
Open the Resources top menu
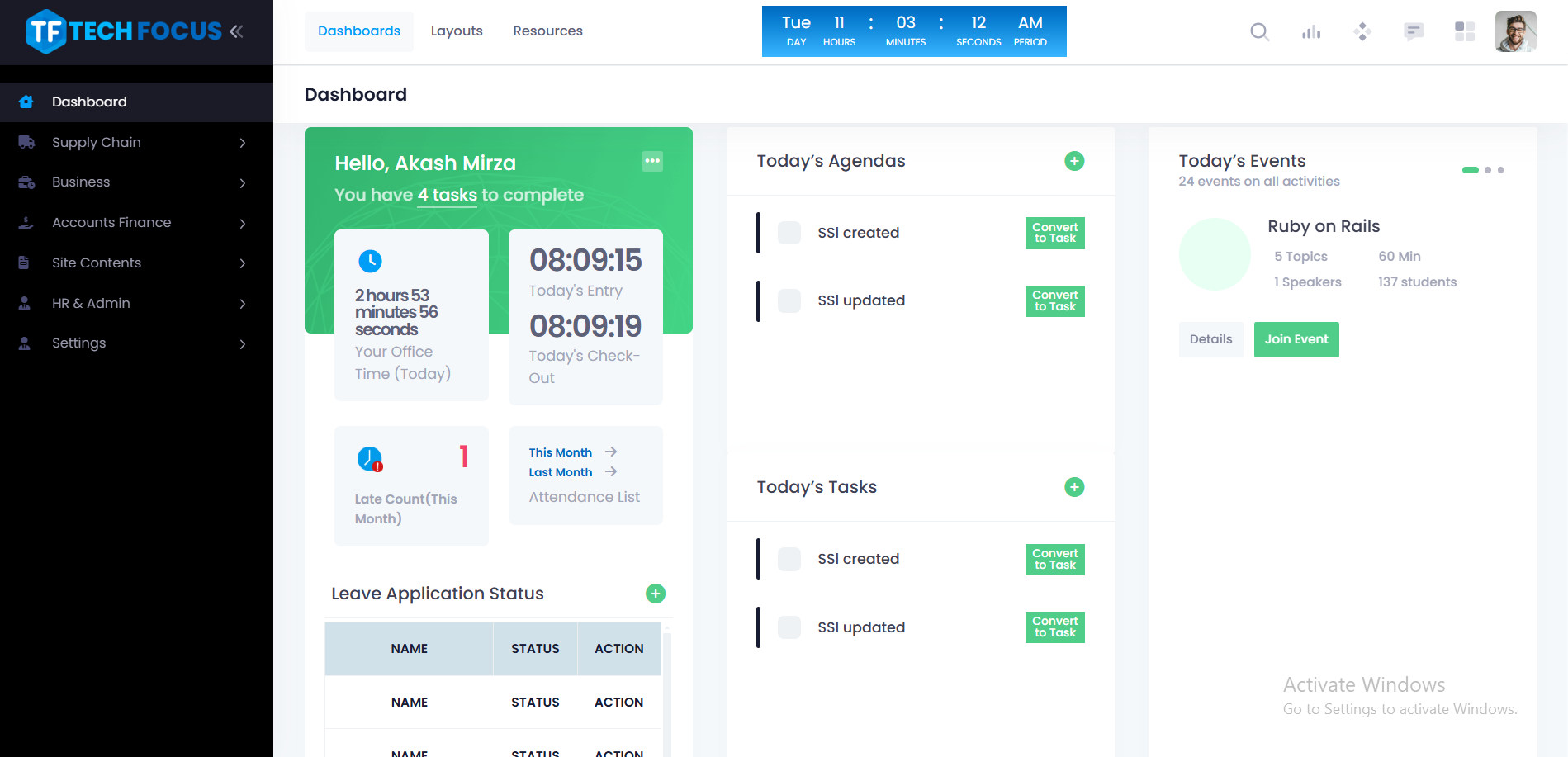click(x=547, y=31)
